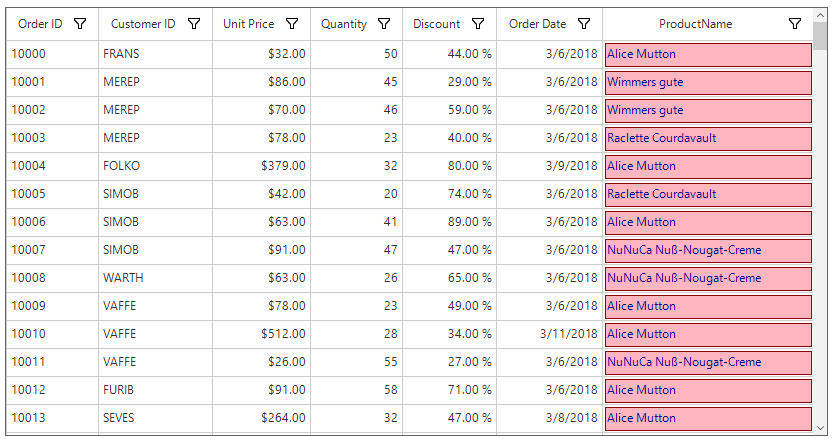Click discount cell 44.00 %

pos(449,54)
